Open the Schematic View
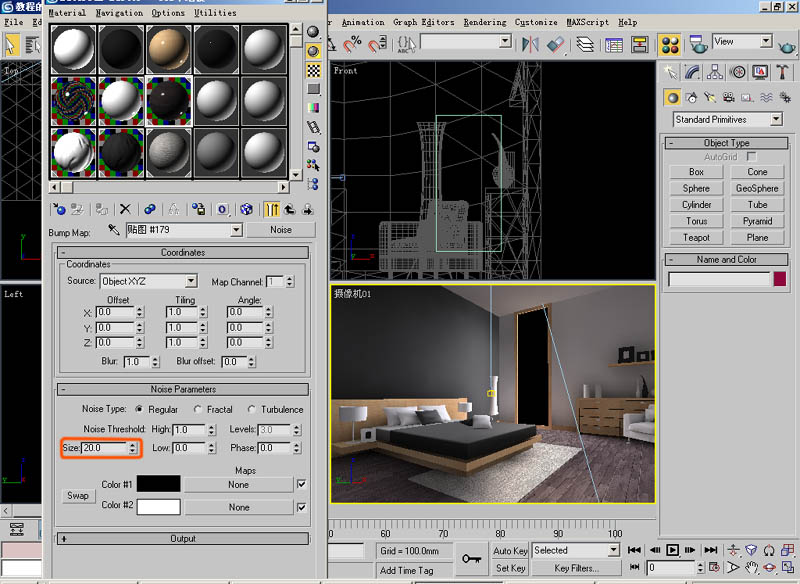 [x=639, y=45]
